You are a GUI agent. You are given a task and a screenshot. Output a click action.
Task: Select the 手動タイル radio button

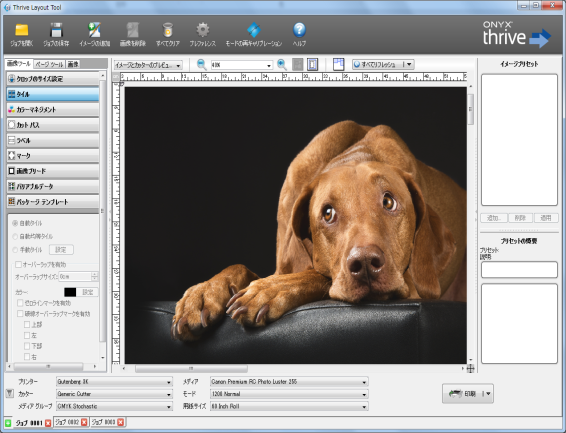point(15,250)
